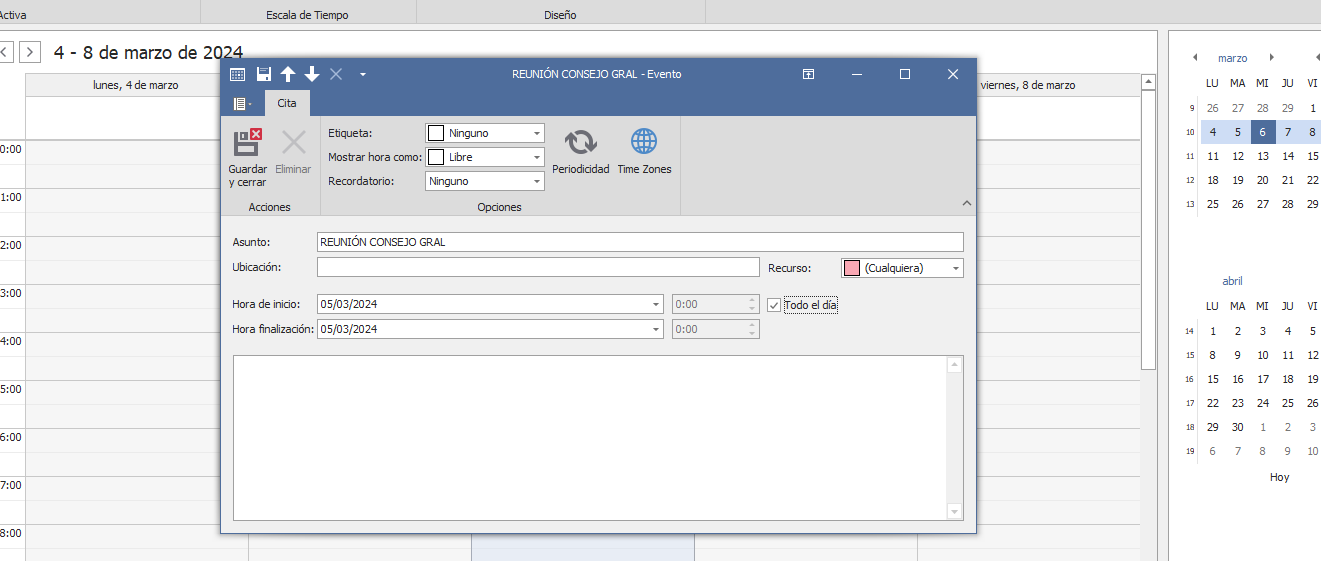
Task: Click into the Ubicación text field
Action: pyautogui.click(x=538, y=267)
